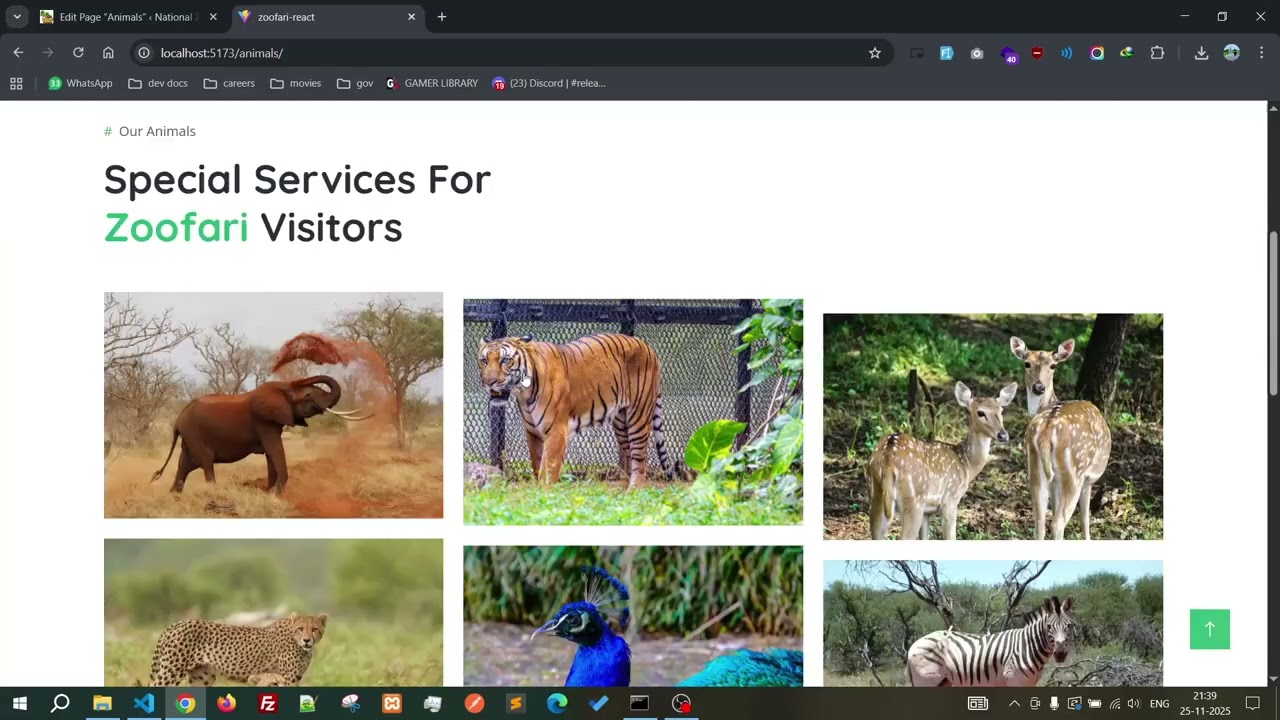Open the movies bookmarks folder
Image resolution: width=1280 pixels, height=720 pixels.
click(x=295, y=83)
